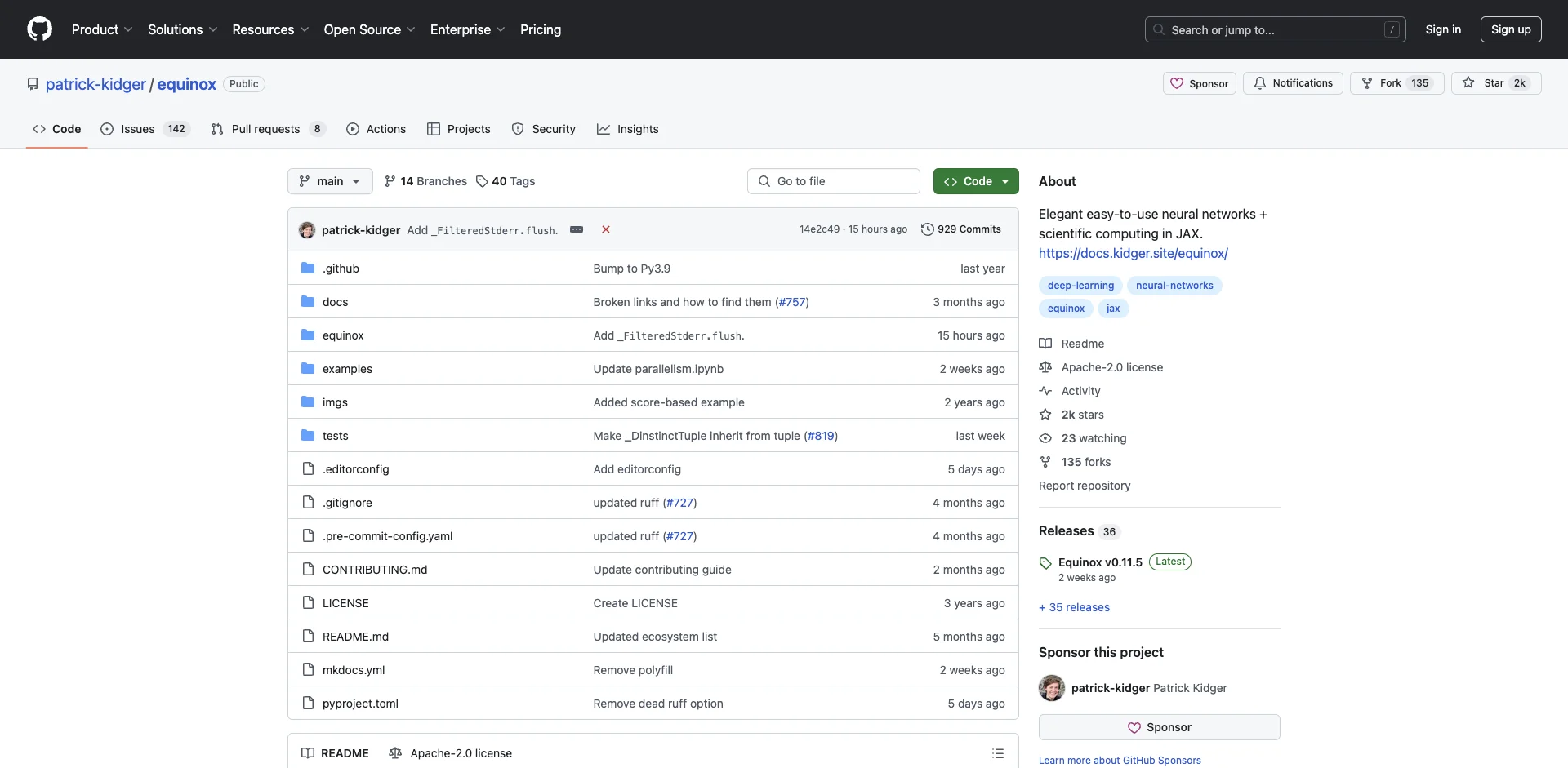Star the repository
Screen dimensions: 1568x768
click(1496, 83)
